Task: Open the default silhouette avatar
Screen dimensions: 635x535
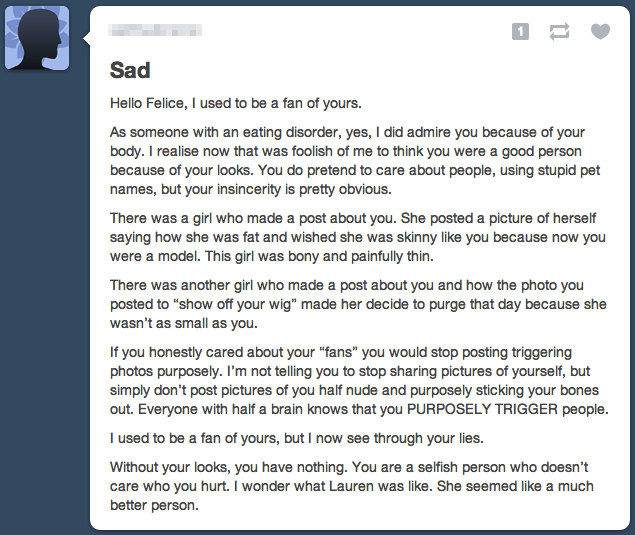Action: coord(37,38)
